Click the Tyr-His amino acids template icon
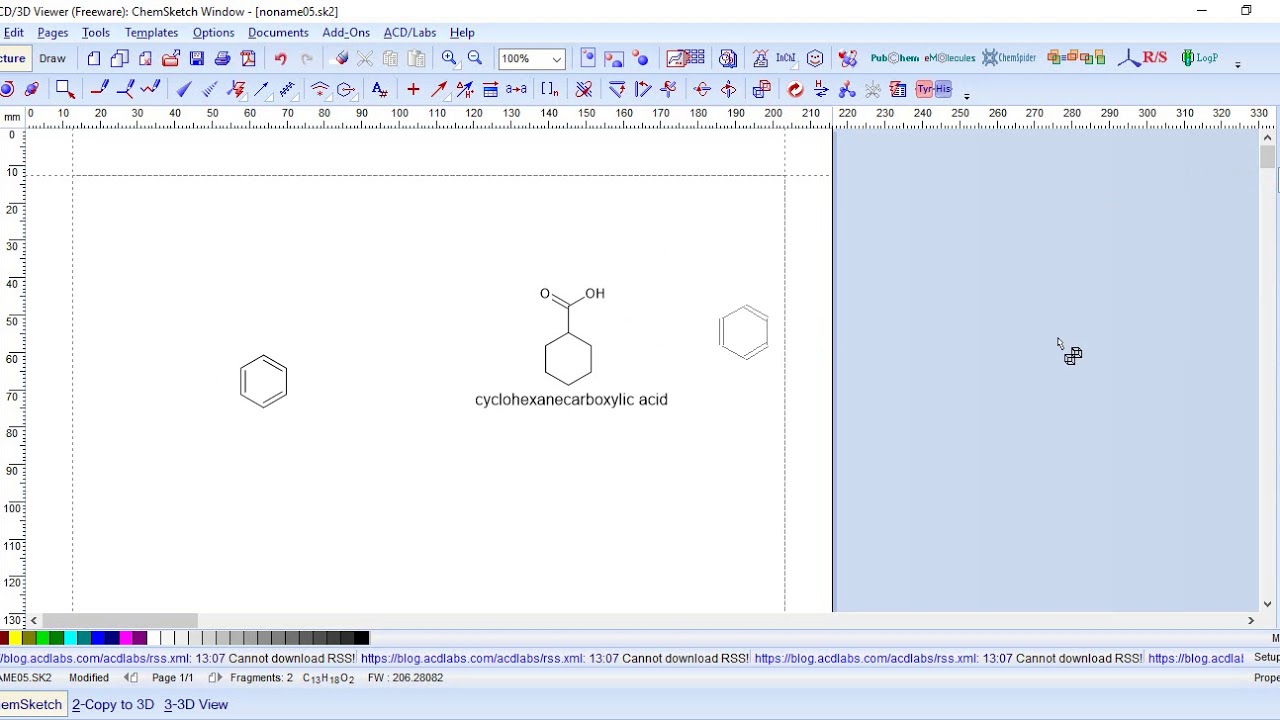This screenshot has width=1280, height=720. tap(934, 89)
